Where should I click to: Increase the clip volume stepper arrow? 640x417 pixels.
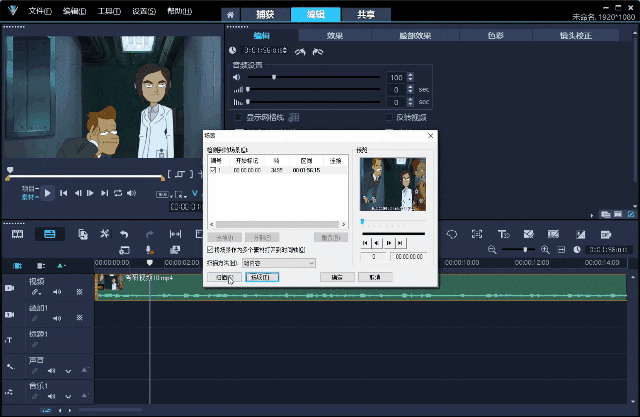click(410, 75)
